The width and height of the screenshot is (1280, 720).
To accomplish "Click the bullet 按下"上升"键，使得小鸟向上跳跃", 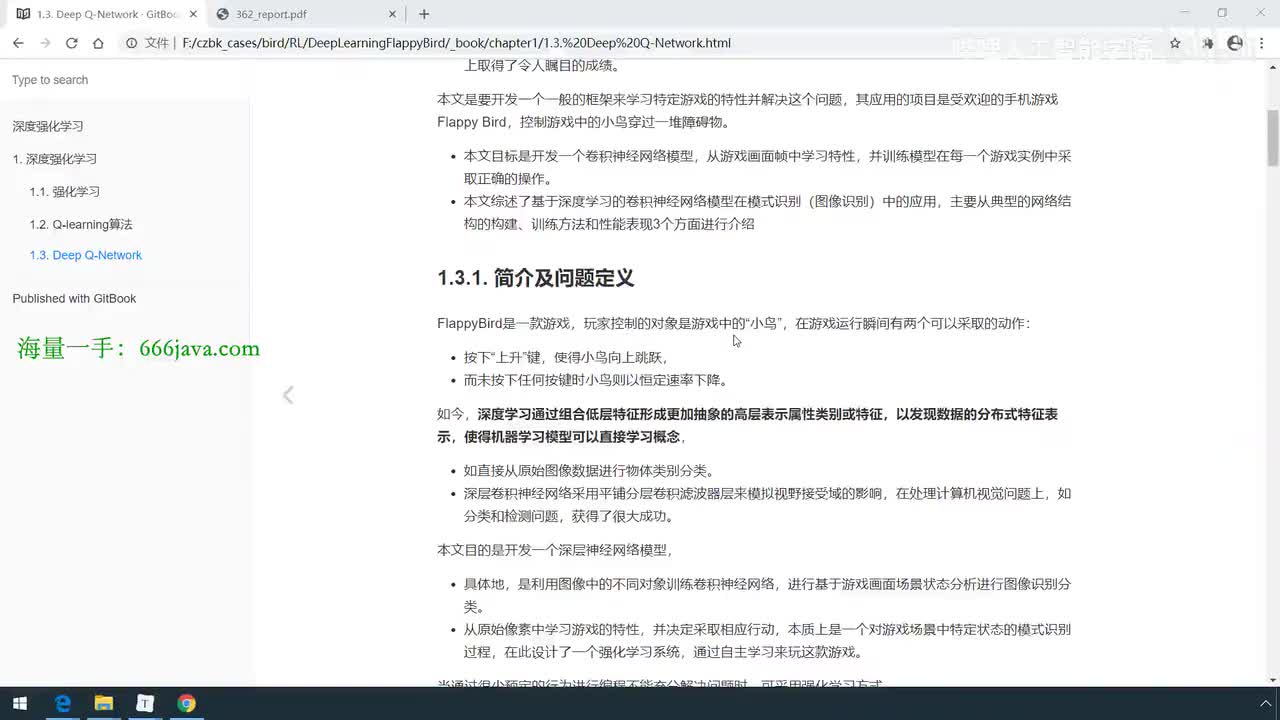I will (565, 357).
